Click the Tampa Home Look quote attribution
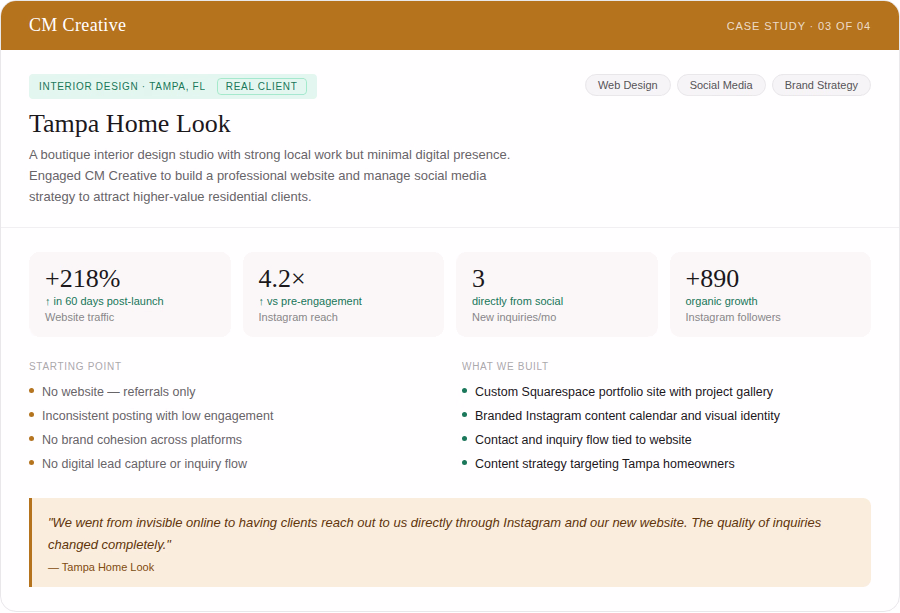 101,568
